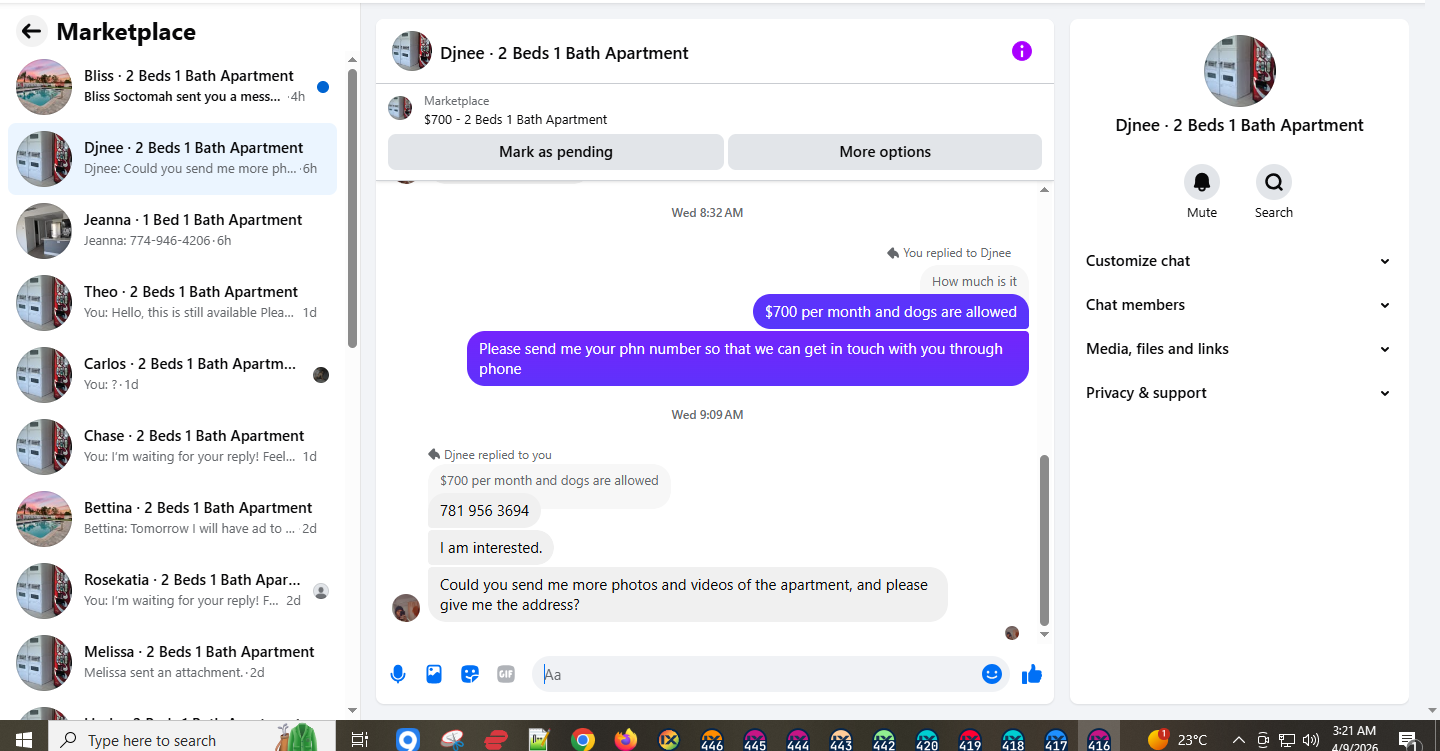Viewport: 1440px width, 751px height.
Task: Expand Media, files and links
Action: point(1239,349)
